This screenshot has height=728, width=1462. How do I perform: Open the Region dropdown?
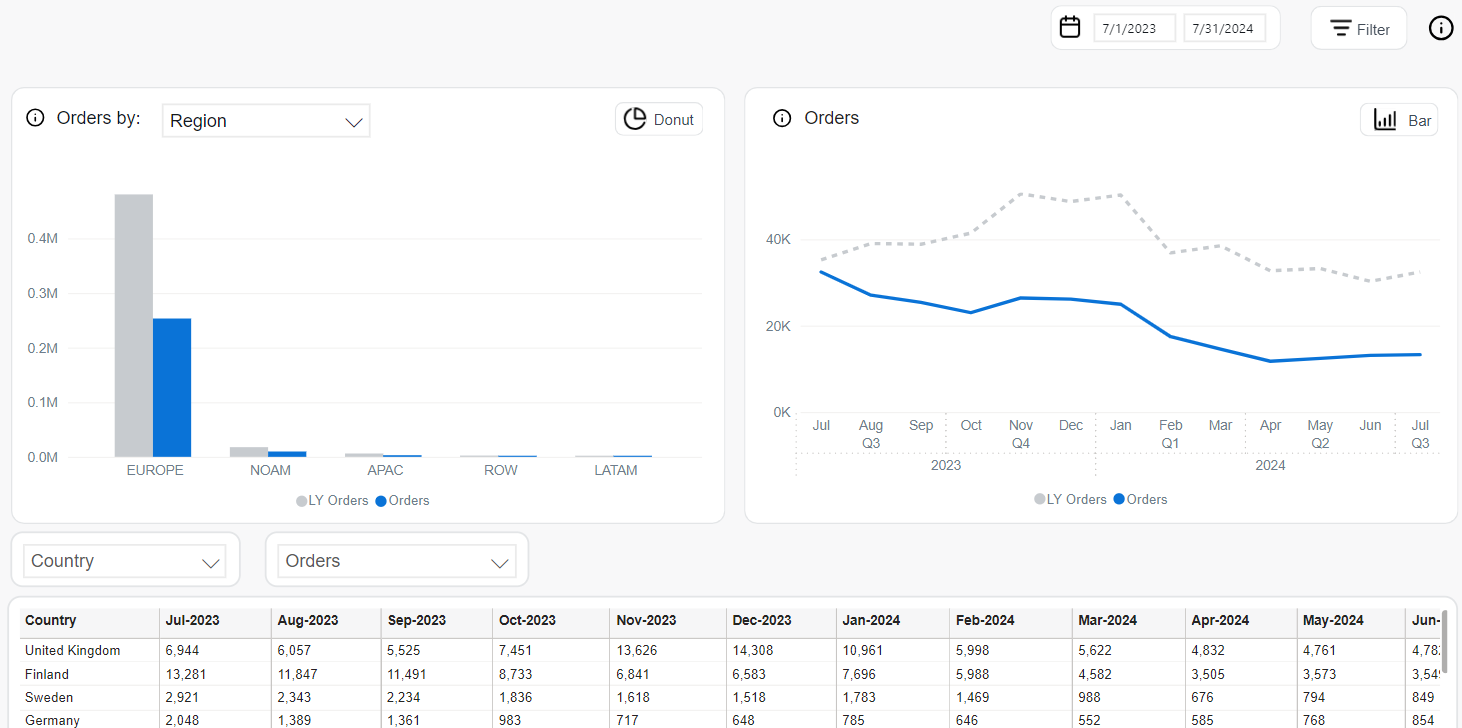266,121
